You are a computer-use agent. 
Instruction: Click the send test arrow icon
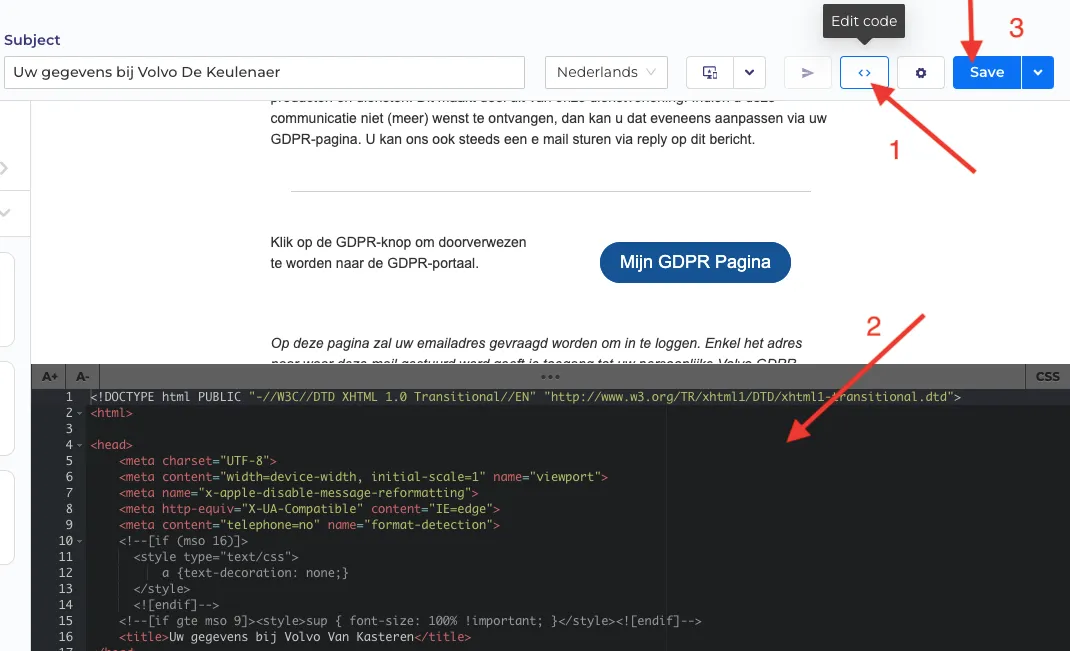pyautogui.click(x=807, y=72)
